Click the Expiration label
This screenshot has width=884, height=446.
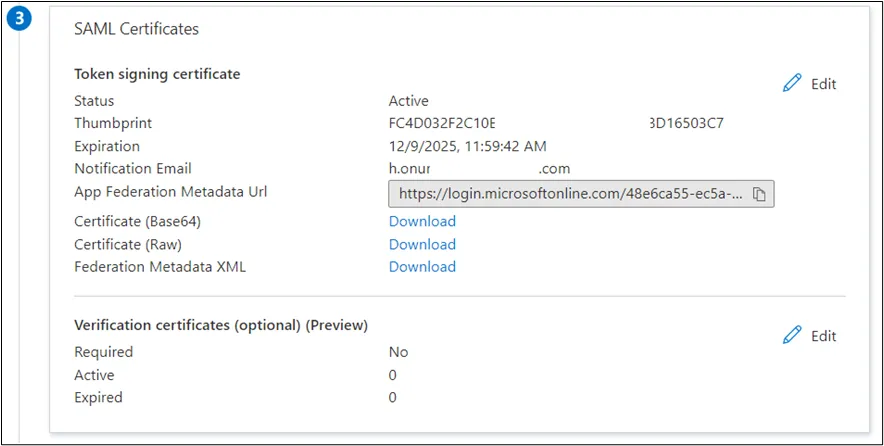click(107, 146)
